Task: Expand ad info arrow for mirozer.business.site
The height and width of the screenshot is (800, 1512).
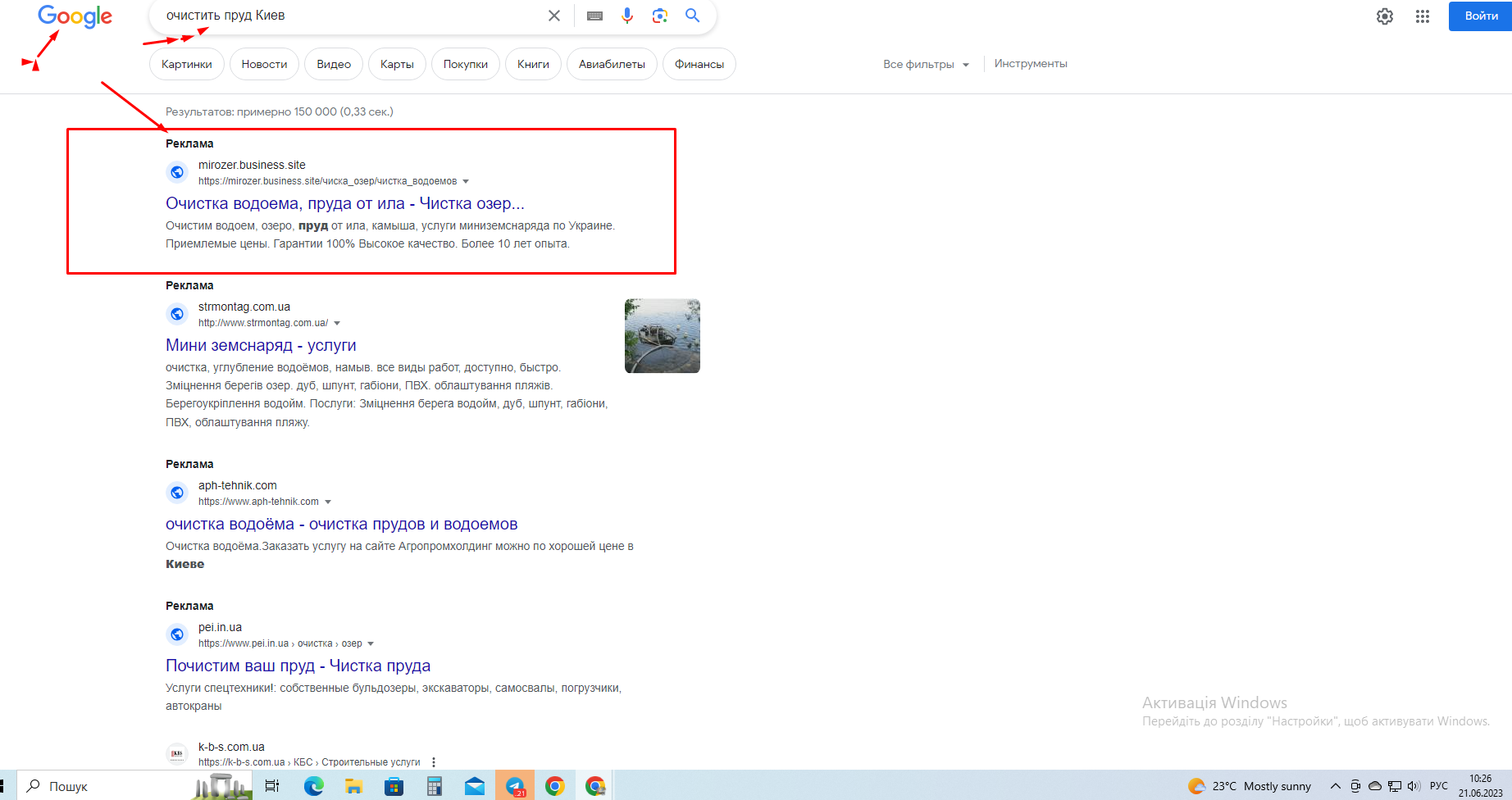Action: pos(466,181)
